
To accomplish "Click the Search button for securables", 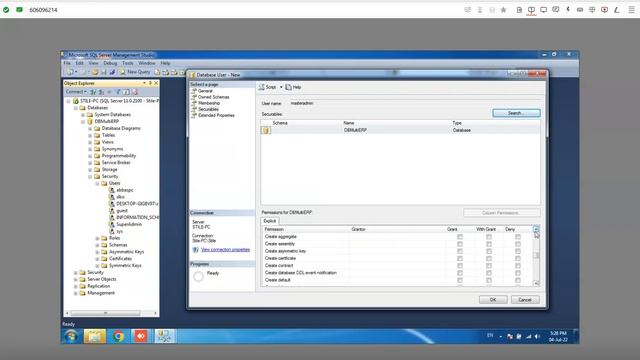I will pos(516,113).
